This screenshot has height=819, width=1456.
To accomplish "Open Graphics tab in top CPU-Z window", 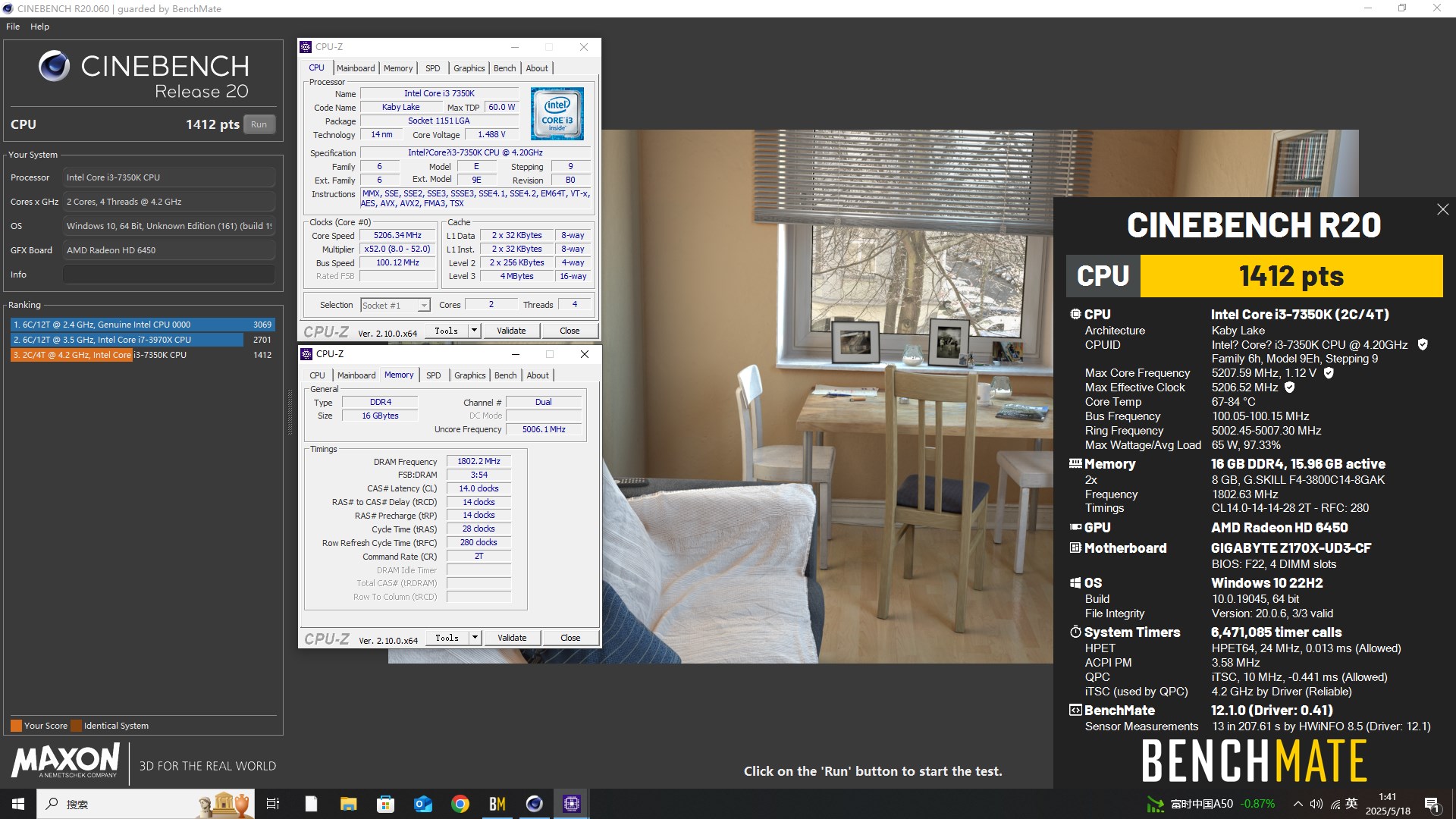I will [469, 68].
